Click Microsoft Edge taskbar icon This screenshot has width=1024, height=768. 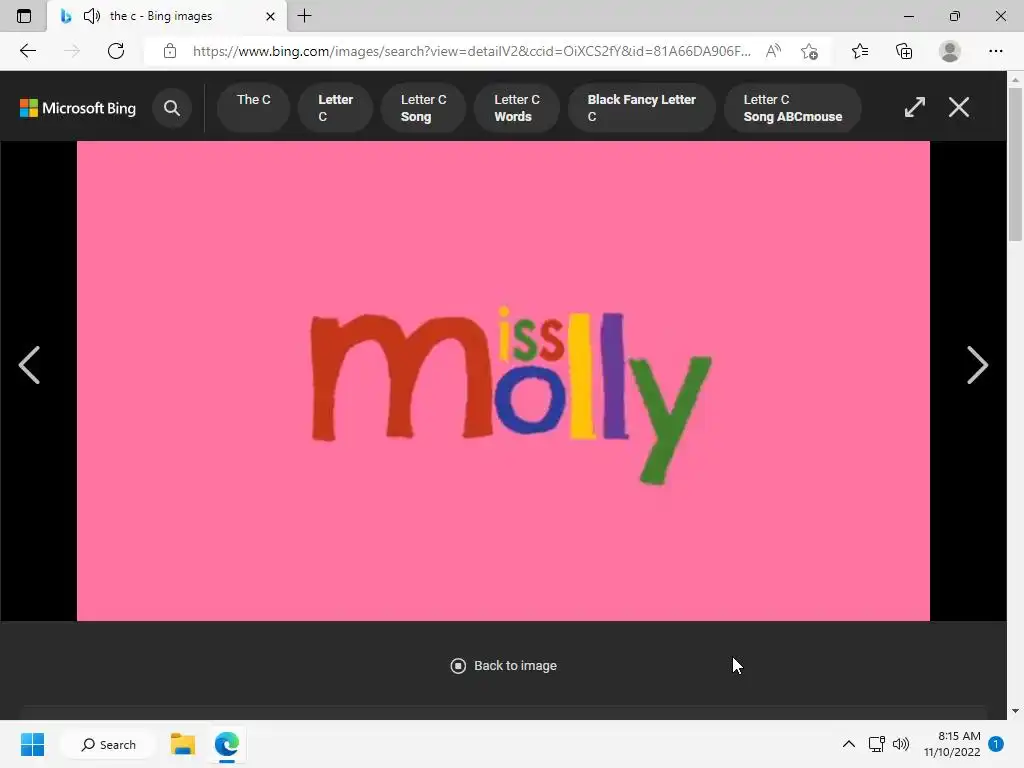click(227, 744)
